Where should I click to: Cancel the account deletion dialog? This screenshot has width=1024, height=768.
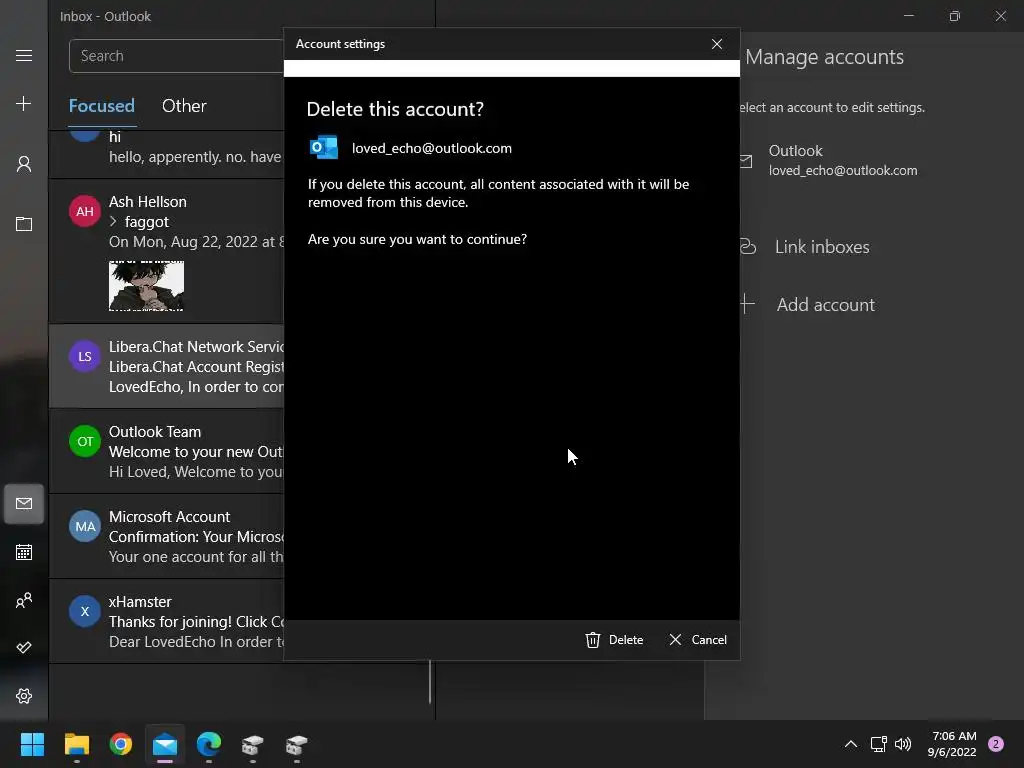click(x=697, y=640)
